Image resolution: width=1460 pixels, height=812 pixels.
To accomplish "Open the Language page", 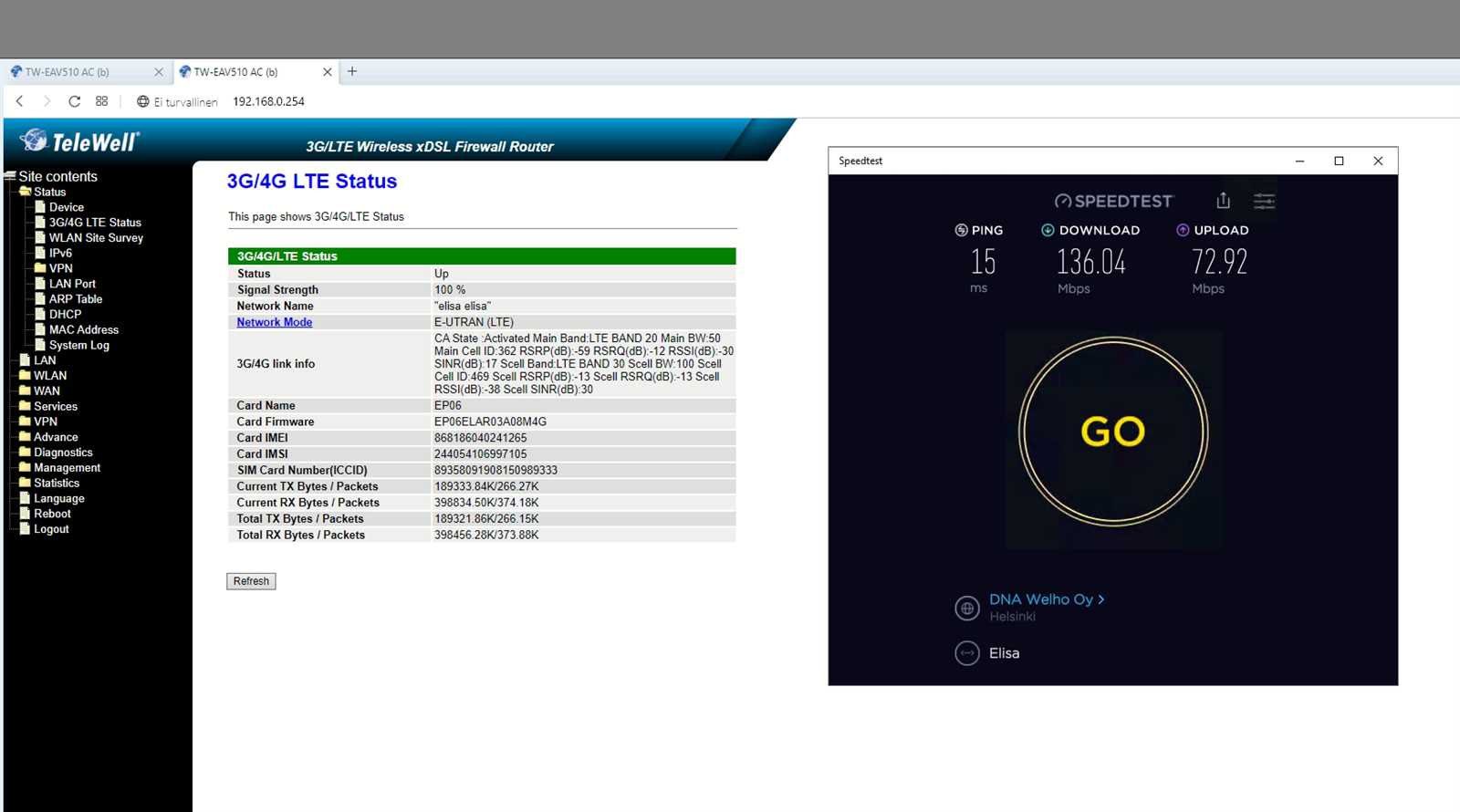I will [x=59, y=499].
